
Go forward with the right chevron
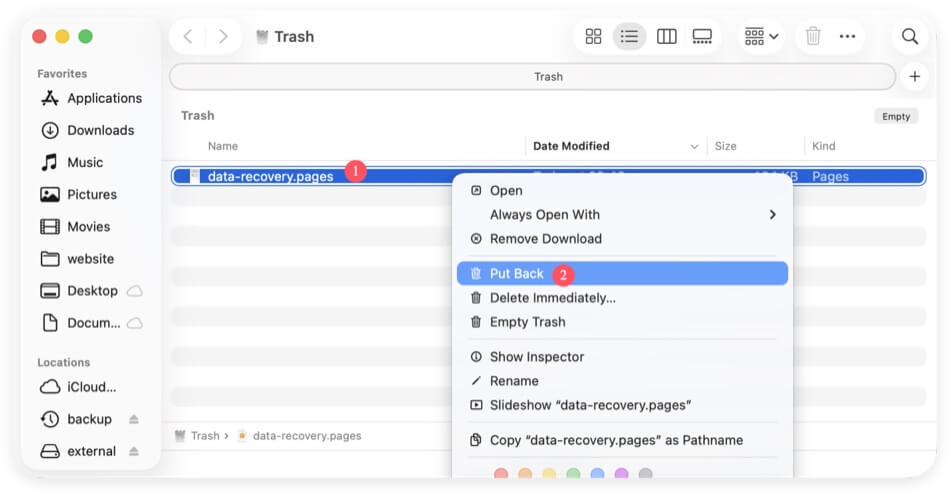223,36
